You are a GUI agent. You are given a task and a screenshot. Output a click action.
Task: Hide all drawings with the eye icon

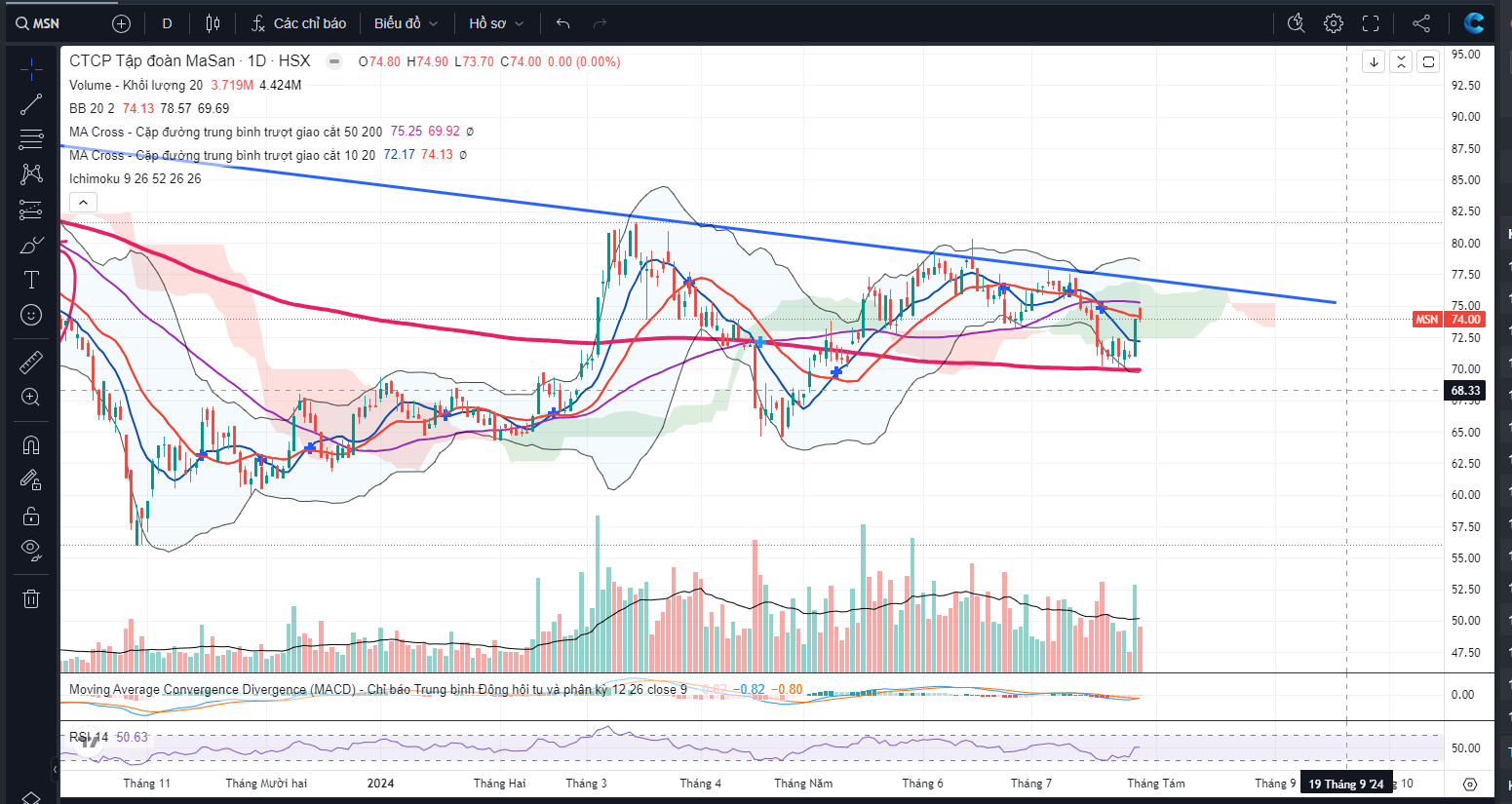pyautogui.click(x=31, y=551)
